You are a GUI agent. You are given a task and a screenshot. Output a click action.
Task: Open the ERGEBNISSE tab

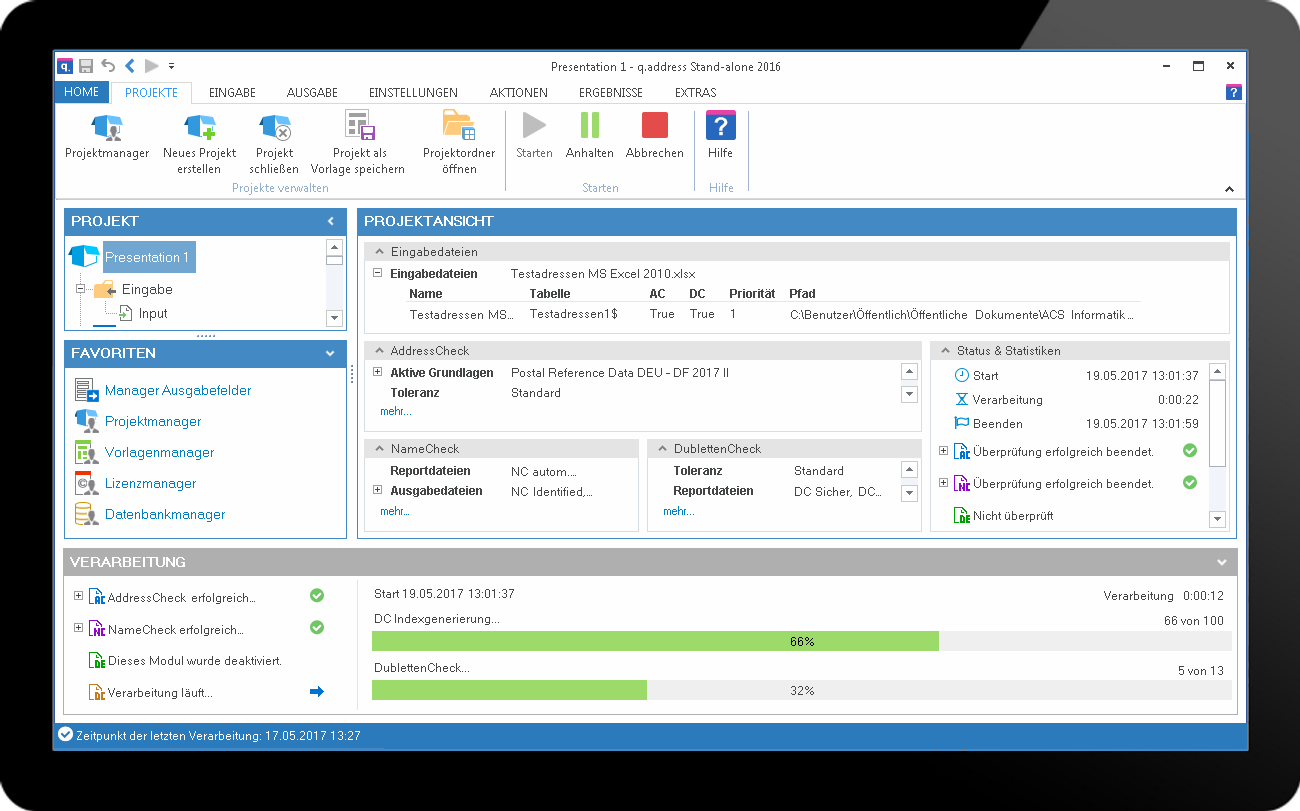(611, 92)
